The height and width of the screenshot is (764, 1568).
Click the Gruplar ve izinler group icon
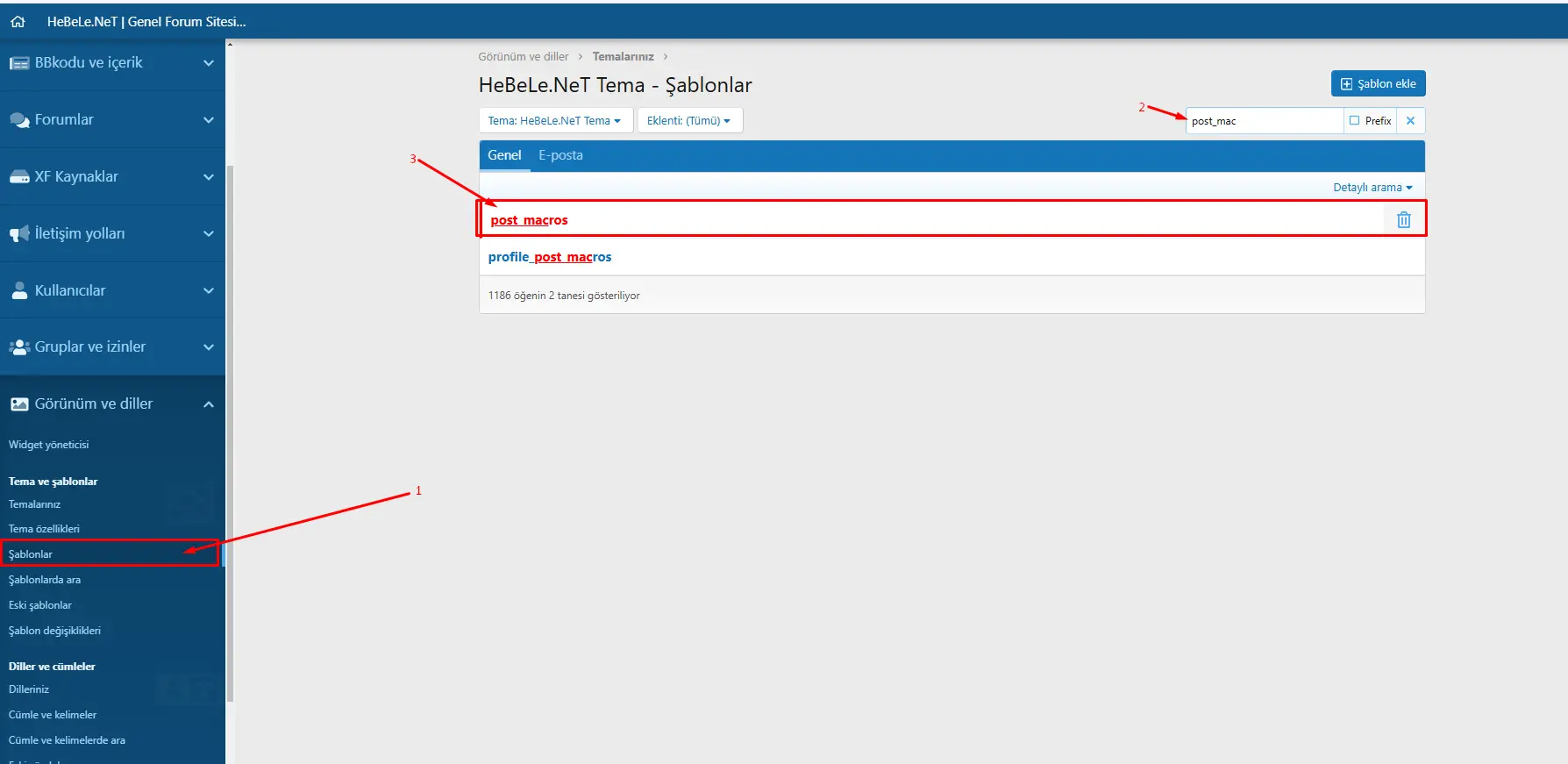click(19, 347)
